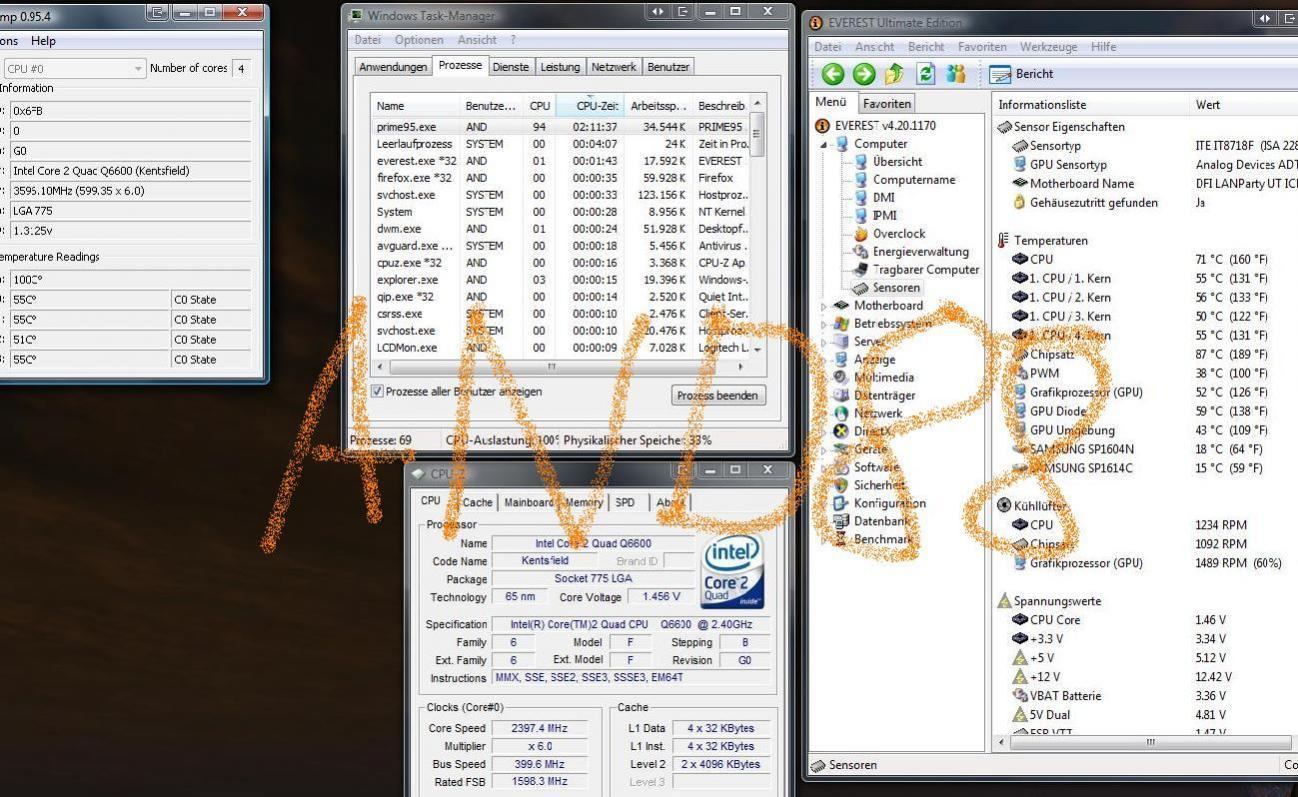Screen dimensions: 1298x797
Task: Click the Number of cores field in Core Temp
Action: 241,68
